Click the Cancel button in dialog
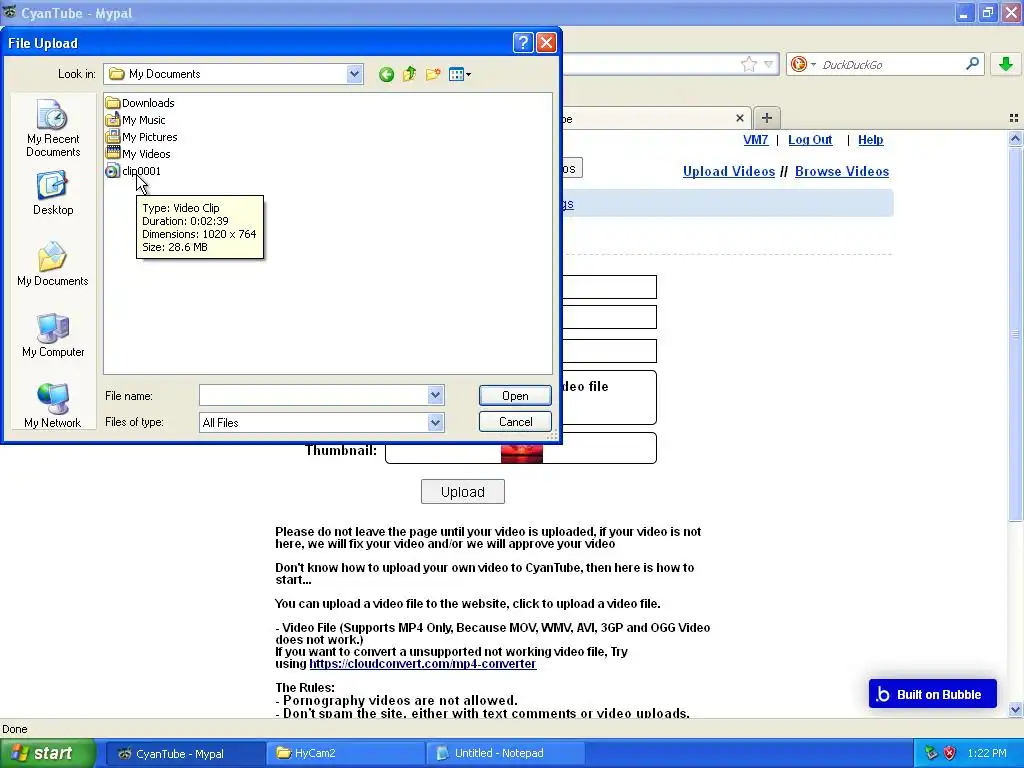The image size is (1024, 768). click(515, 422)
